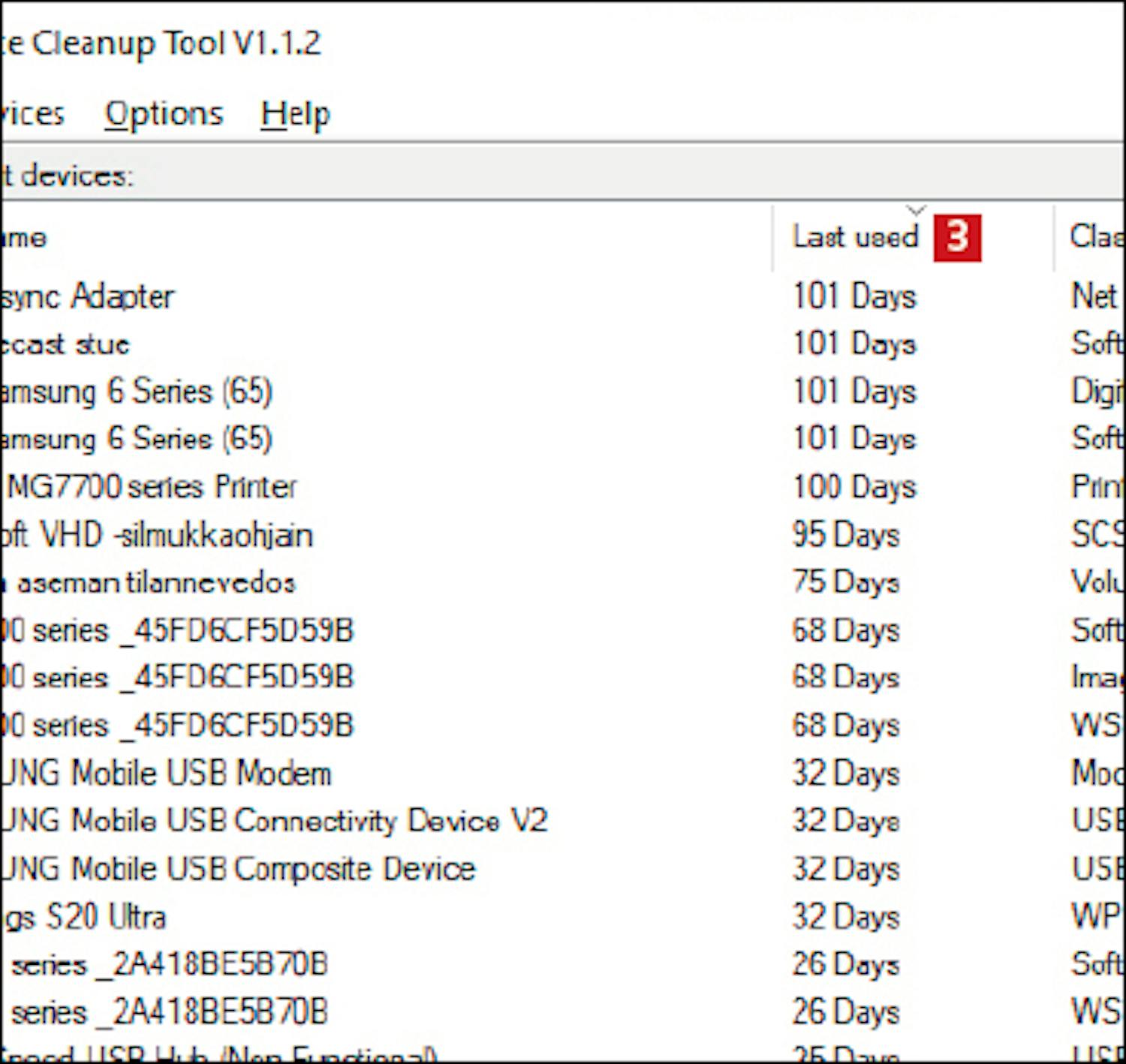The image size is (1126, 1064).
Task: Select the aseman tilannevedos entry
Action: (149, 583)
